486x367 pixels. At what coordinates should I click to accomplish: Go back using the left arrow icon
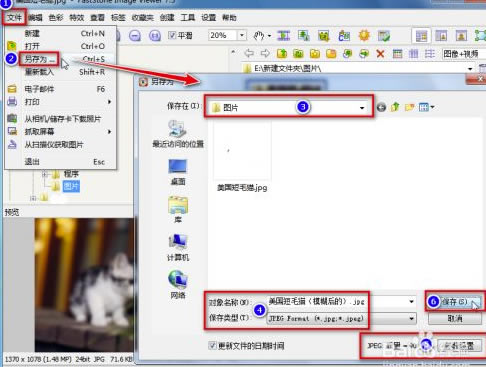click(x=249, y=53)
